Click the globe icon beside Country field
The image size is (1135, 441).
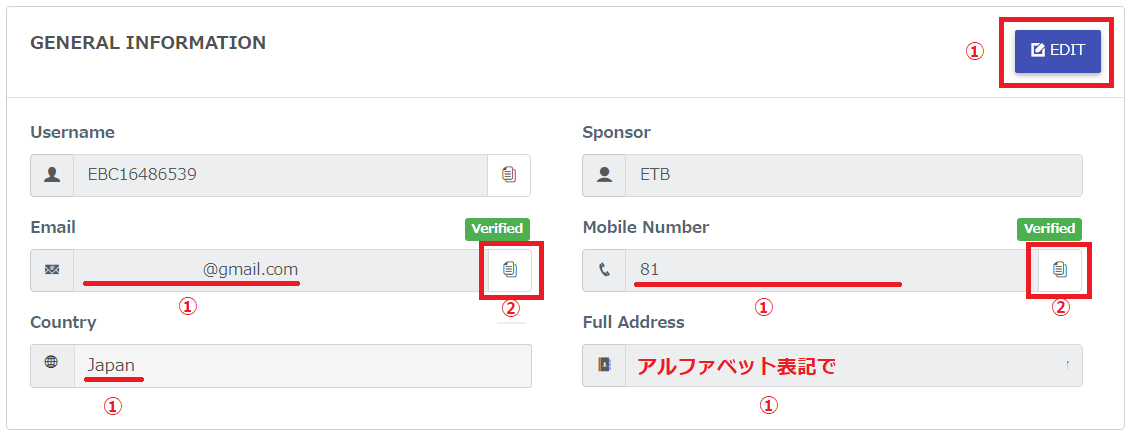coord(52,365)
